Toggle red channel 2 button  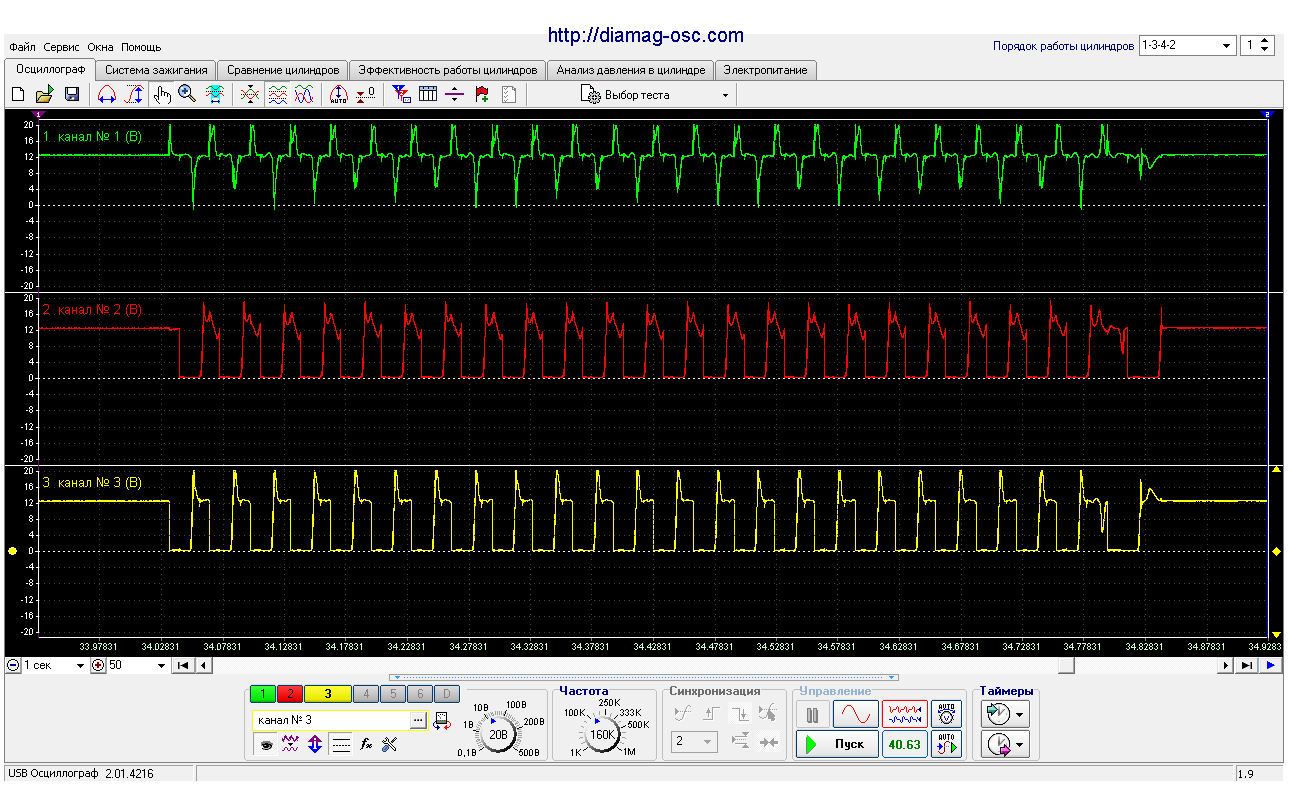click(x=289, y=694)
